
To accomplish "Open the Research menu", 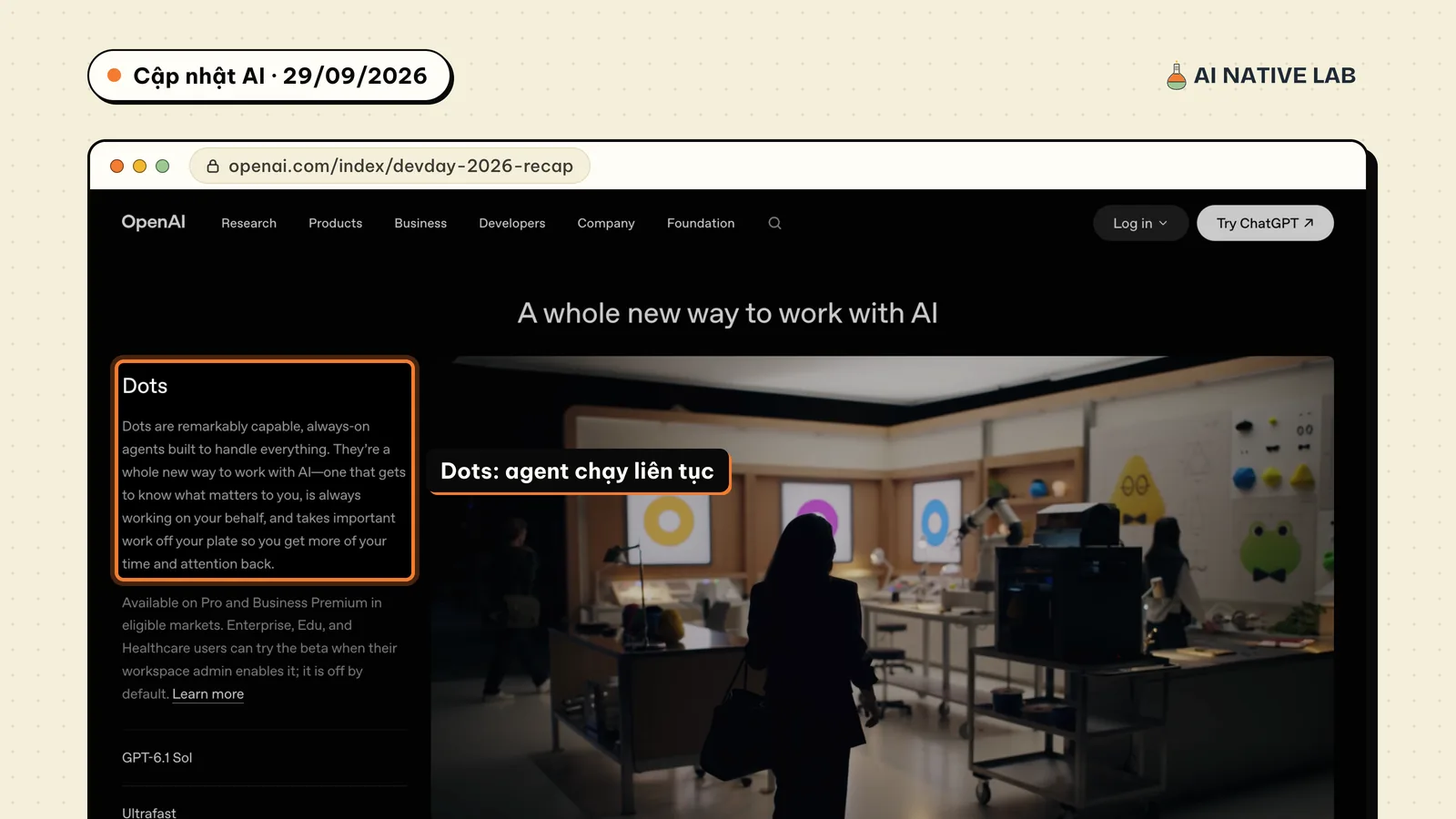I will point(248,223).
